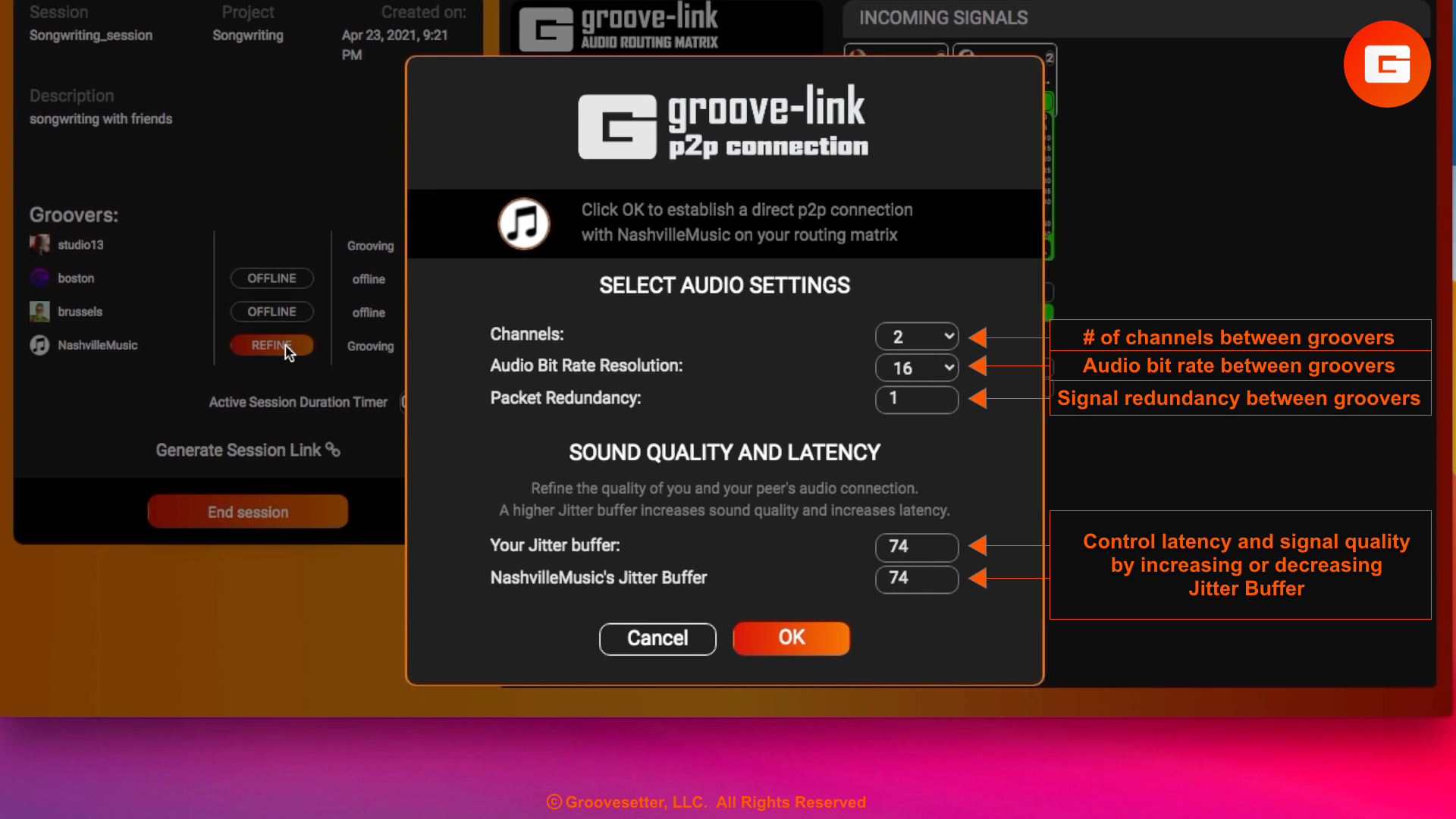Click the brussels groover avatar
1456x819 pixels.
(39, 312)
